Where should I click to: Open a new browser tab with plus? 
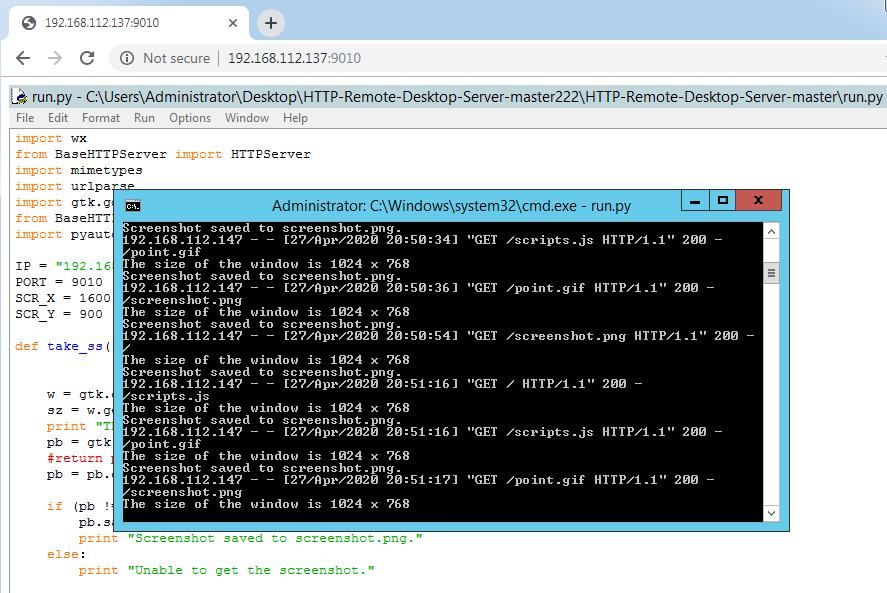point(270,23)
